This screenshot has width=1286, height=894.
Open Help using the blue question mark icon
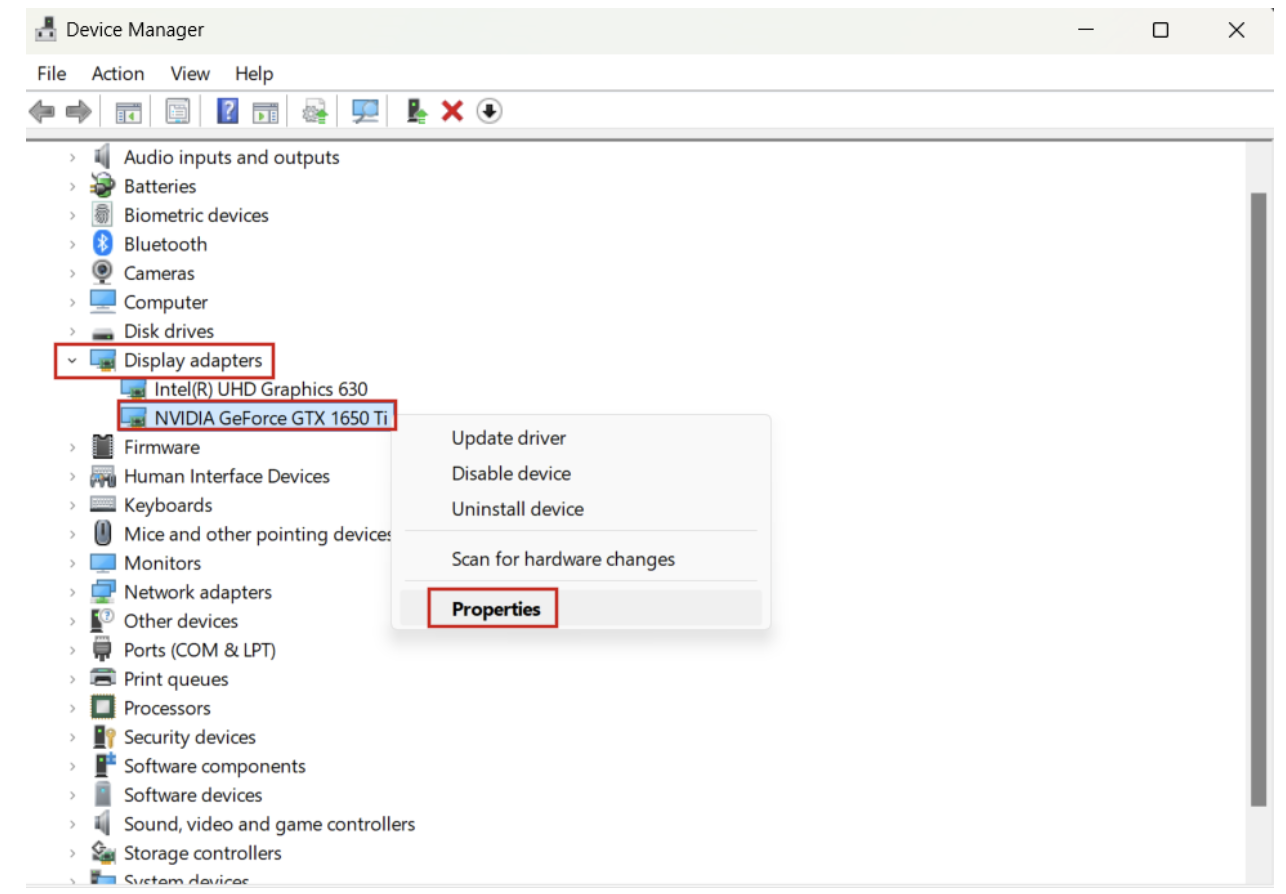pos(229,111)
